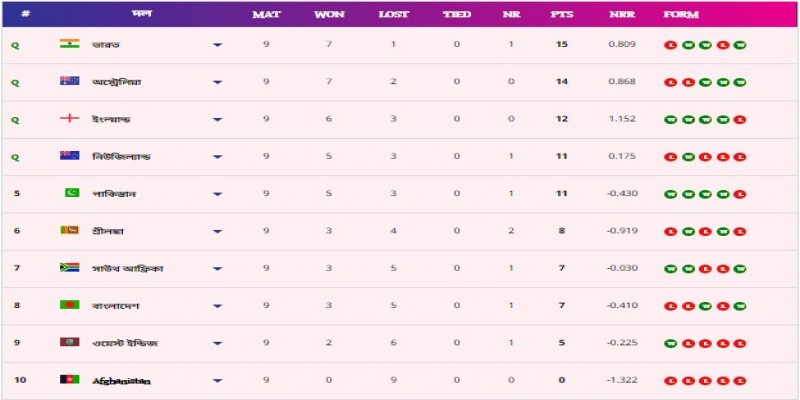
Task: Click the WON column header
Action: point(329,15)
